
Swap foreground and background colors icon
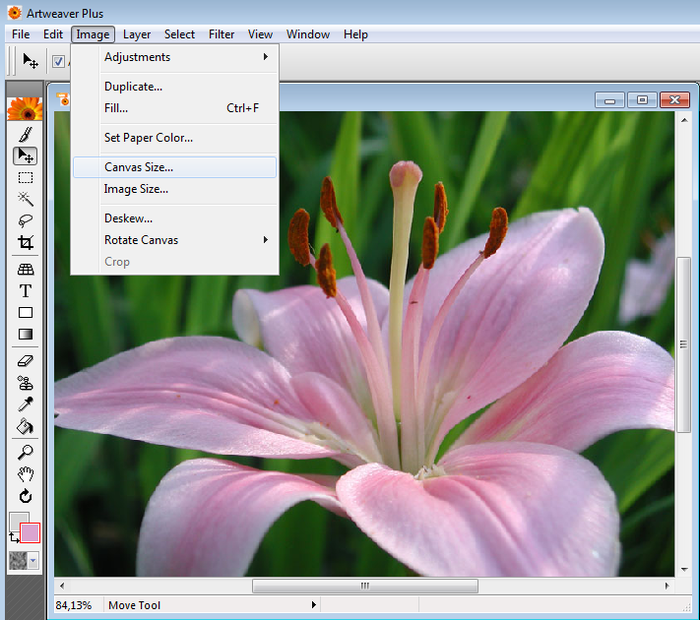14,537
